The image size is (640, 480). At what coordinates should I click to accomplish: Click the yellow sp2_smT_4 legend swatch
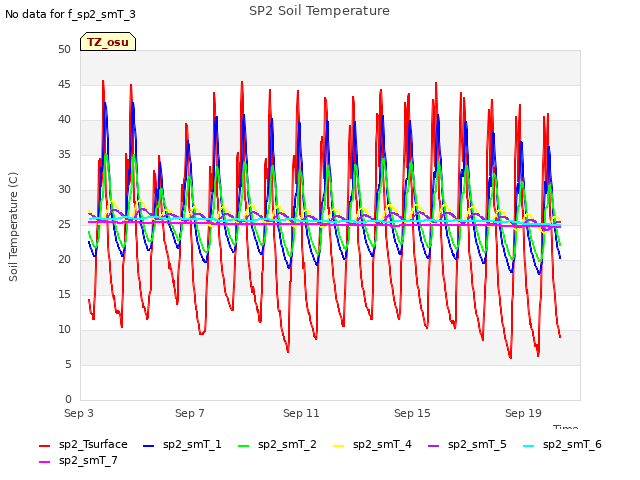point(339,446)
